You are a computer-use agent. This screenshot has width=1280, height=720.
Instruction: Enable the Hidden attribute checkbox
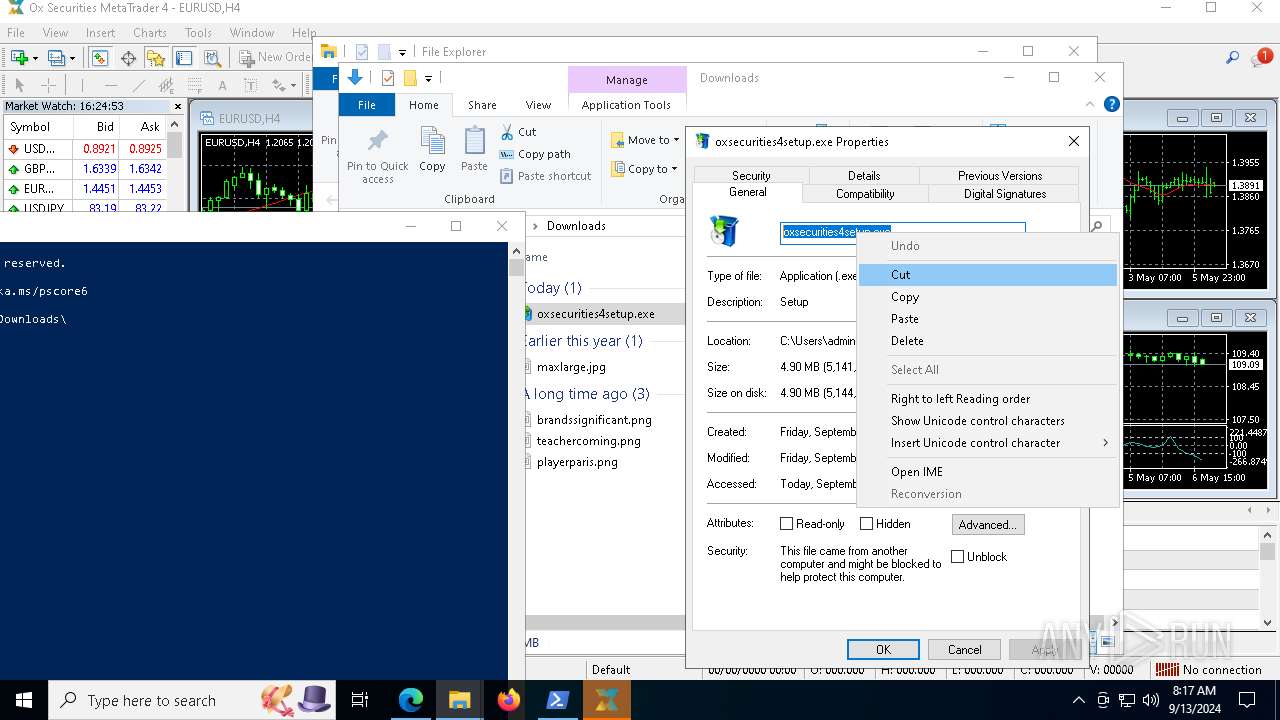[867, 524]
